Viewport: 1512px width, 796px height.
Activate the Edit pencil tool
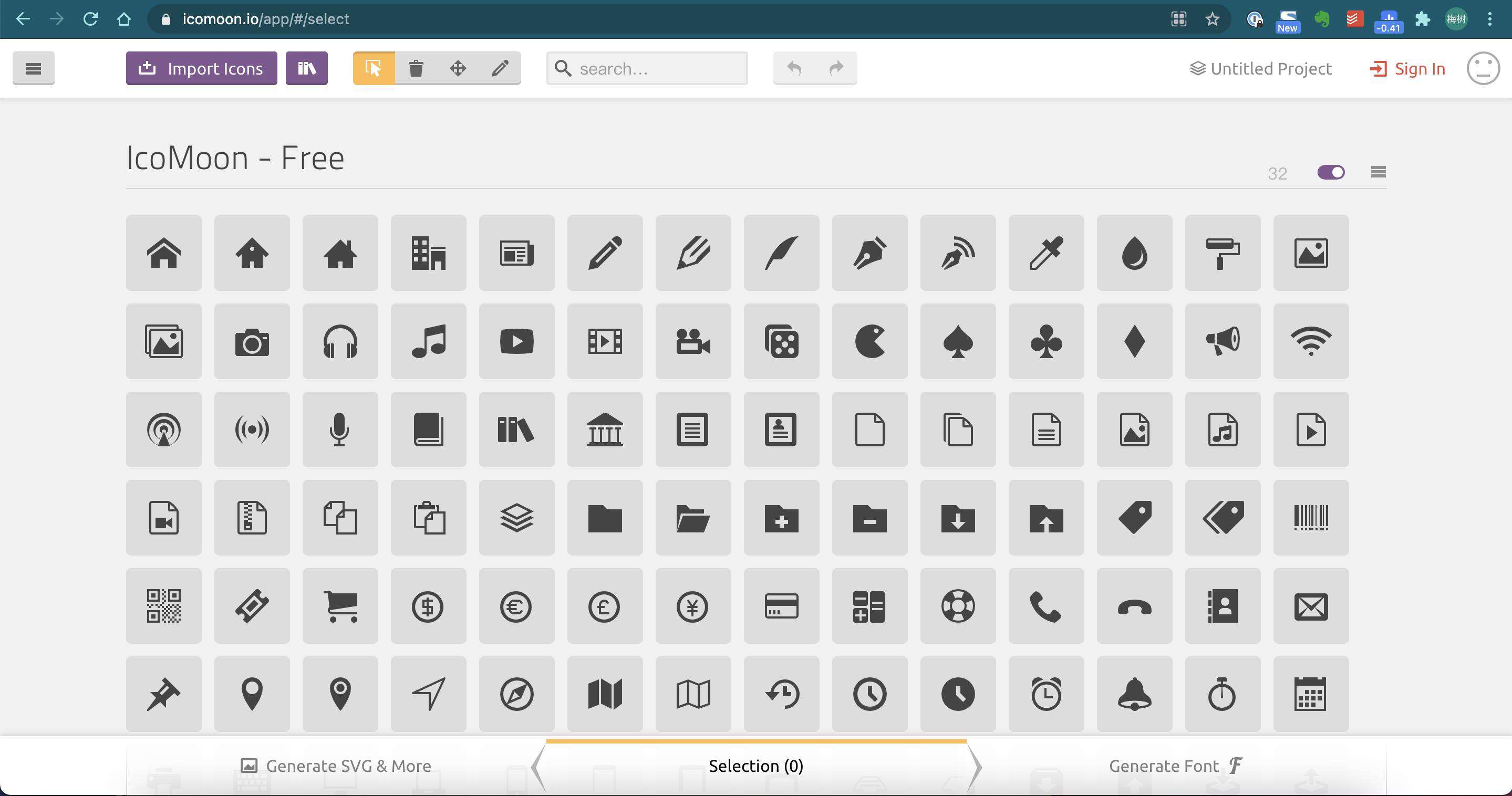click(x=500, y=68)
